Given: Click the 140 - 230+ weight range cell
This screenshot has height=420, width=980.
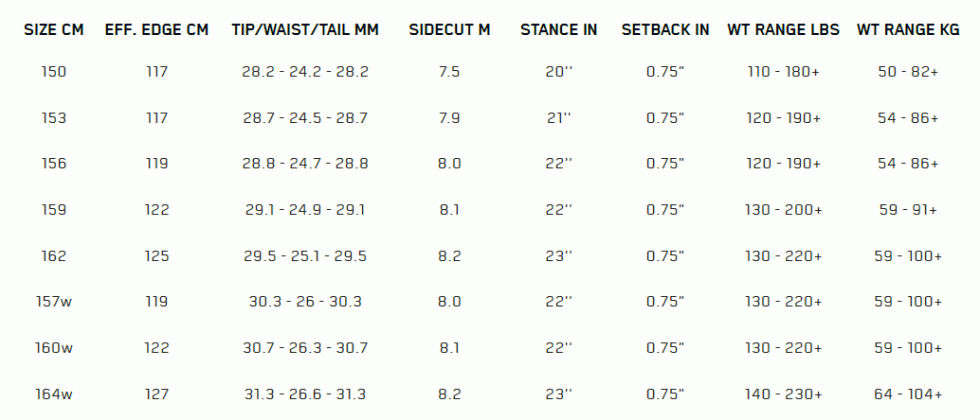Looking at the screenshot, I should pos(783,394).
